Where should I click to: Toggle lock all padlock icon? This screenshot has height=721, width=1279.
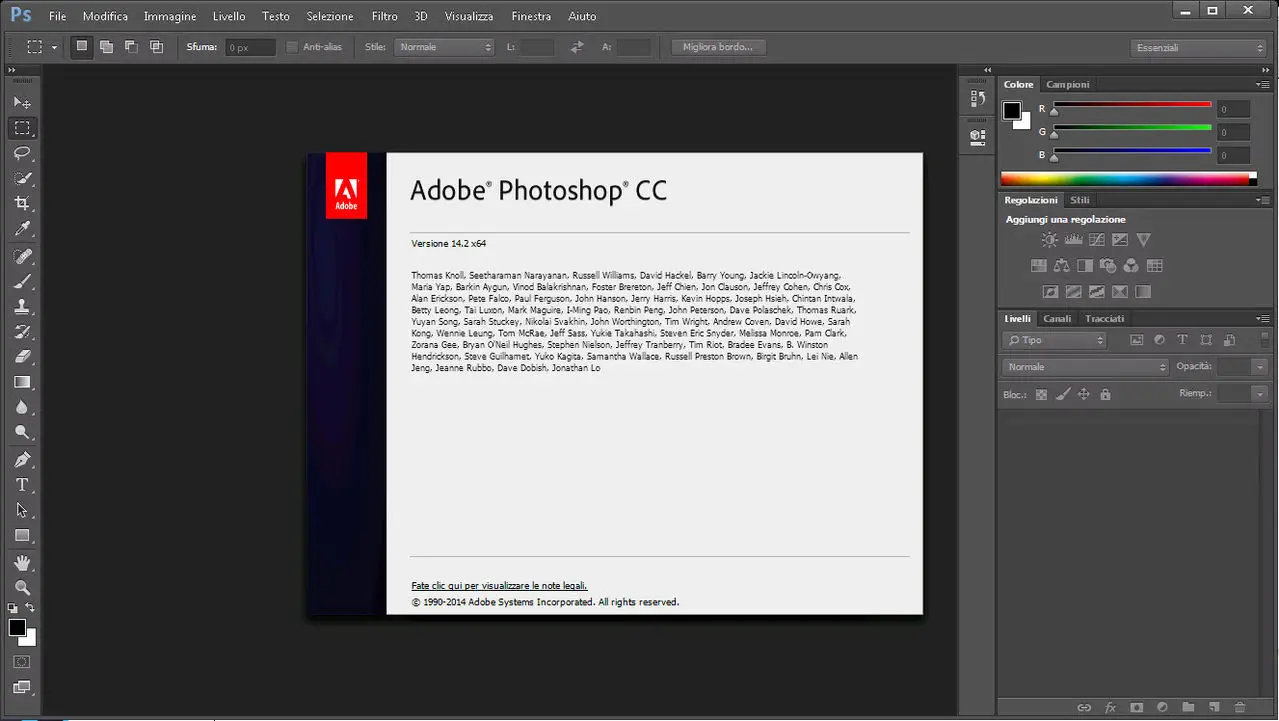point(1105,394)
